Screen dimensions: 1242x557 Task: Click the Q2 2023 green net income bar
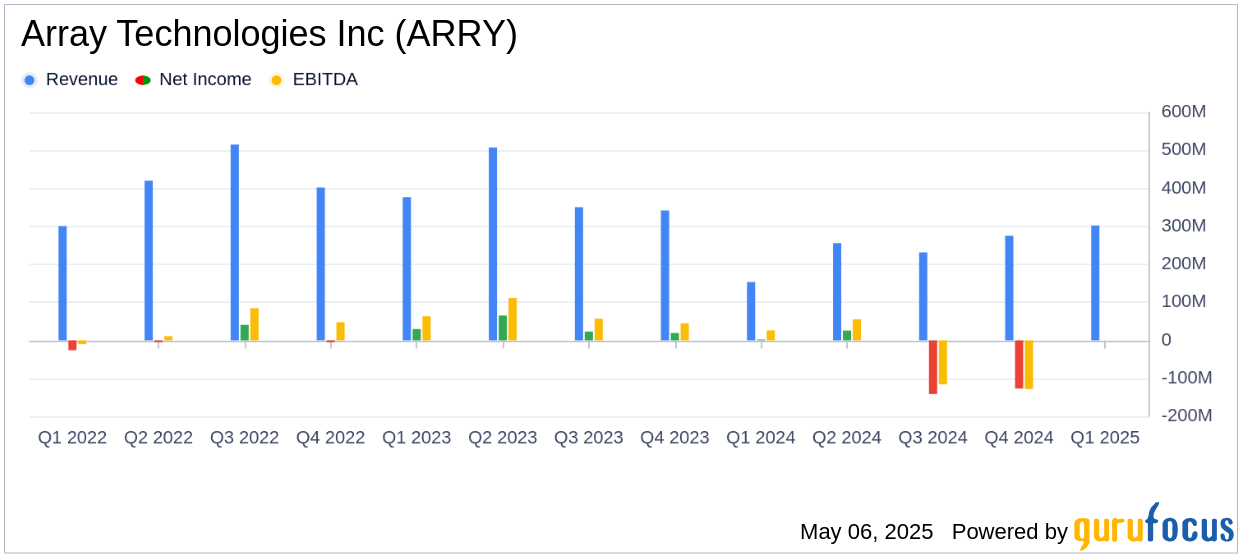click(x=503, y=328)
